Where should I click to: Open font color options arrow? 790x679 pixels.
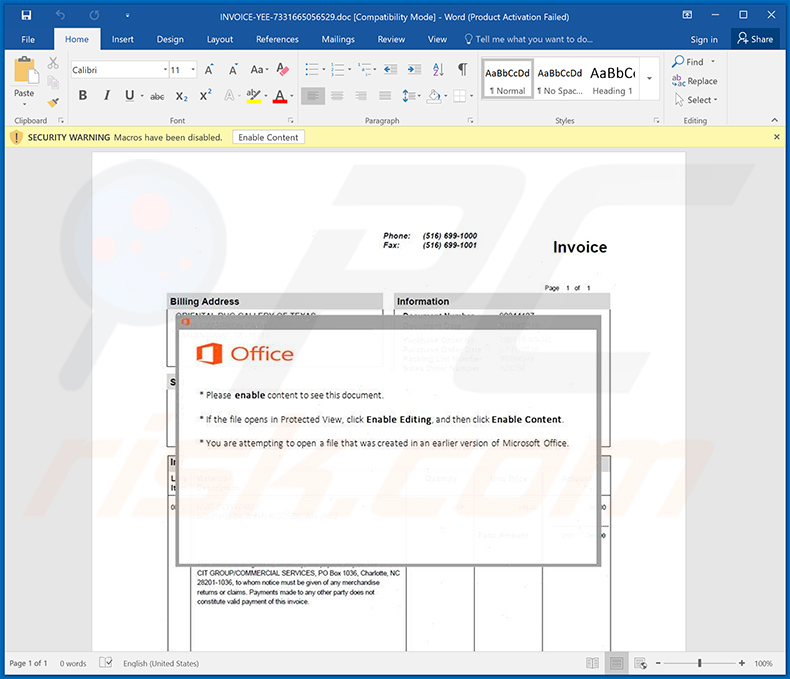292,96
